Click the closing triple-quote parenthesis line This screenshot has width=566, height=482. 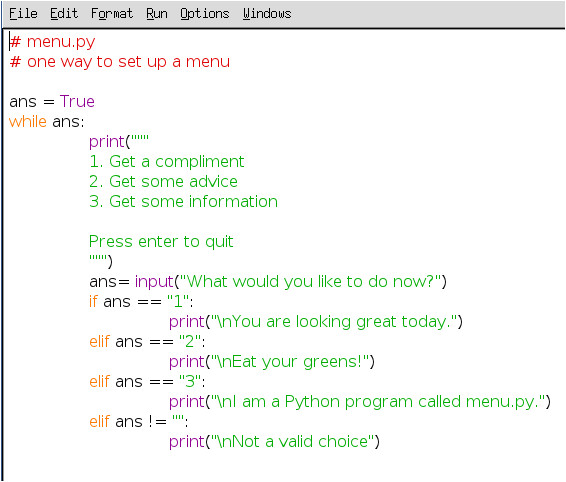point(101,261)
